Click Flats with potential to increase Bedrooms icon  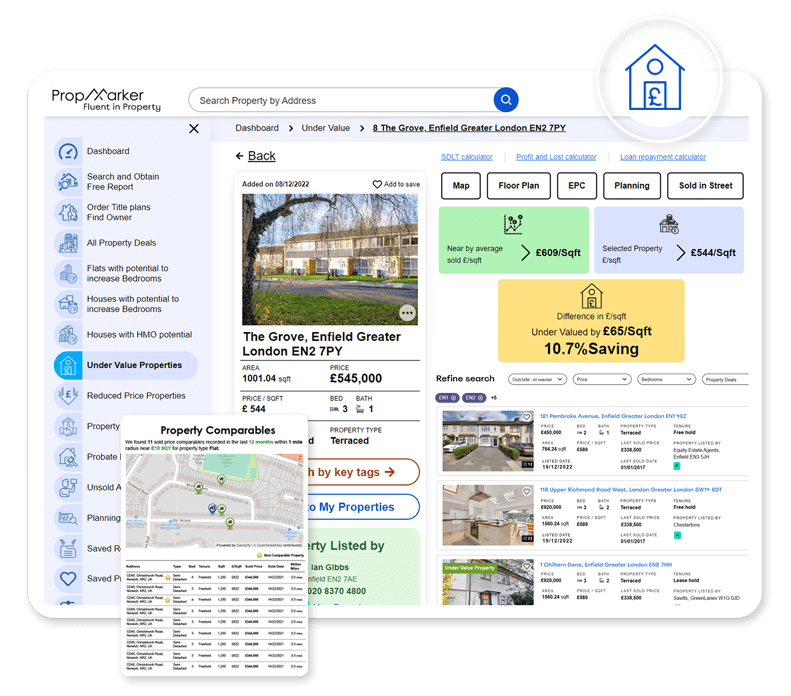pos(68,273)
